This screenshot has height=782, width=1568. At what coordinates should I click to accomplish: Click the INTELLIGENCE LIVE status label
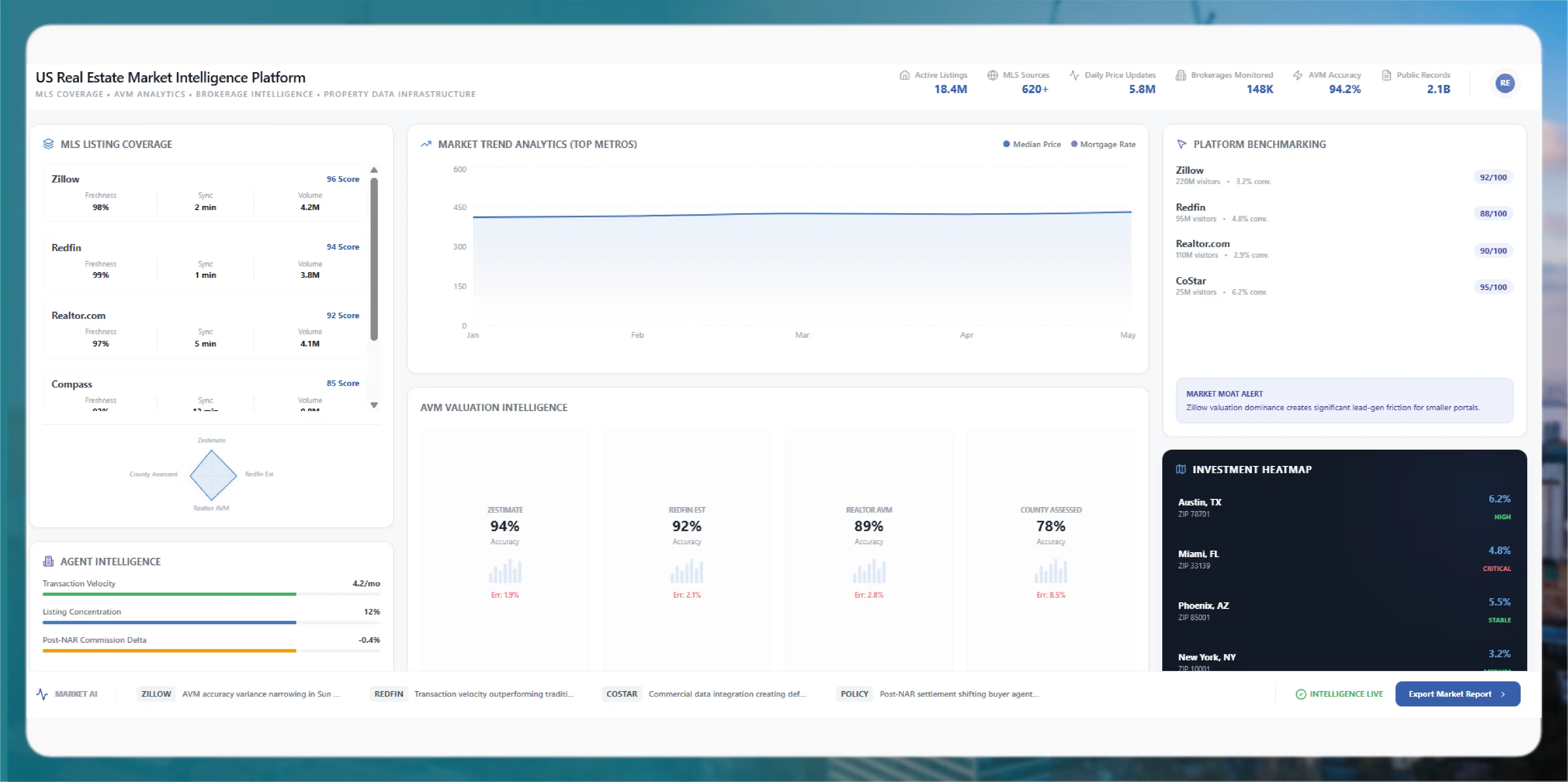tap(1346, 694)
